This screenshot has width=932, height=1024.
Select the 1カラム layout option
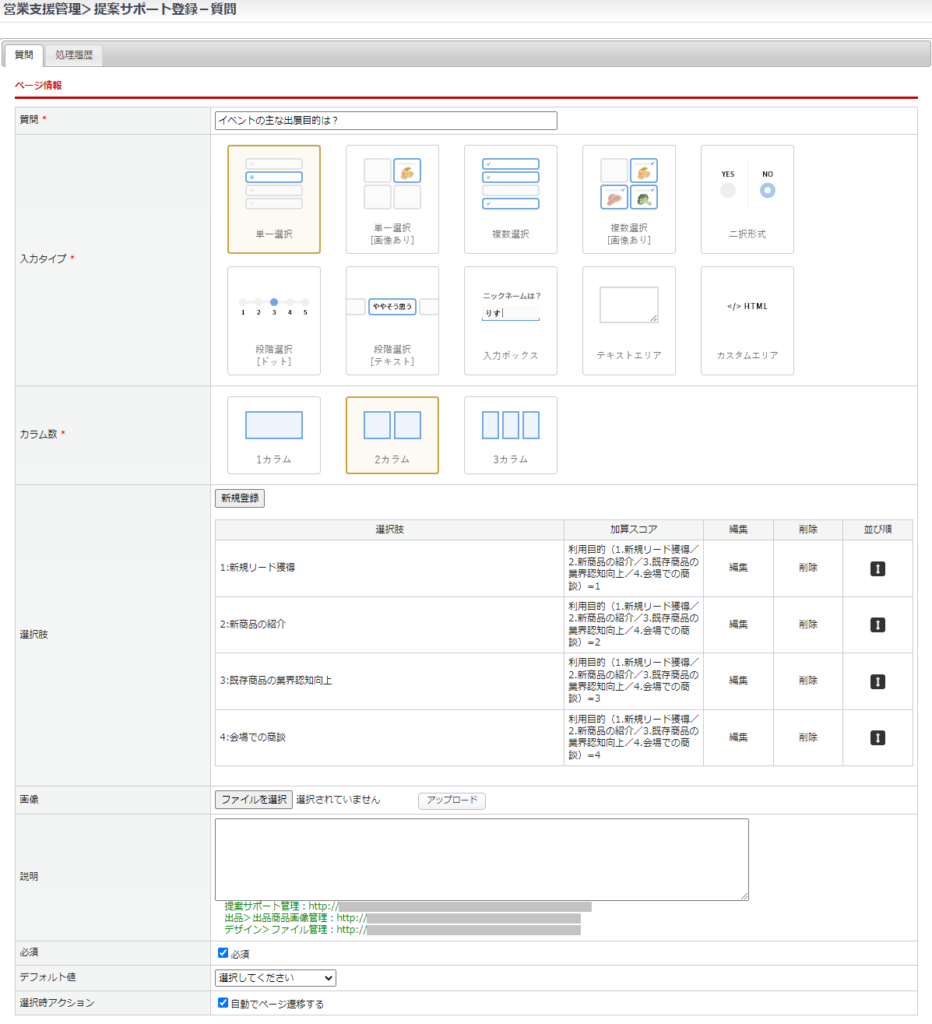click(x=274, y=435)
